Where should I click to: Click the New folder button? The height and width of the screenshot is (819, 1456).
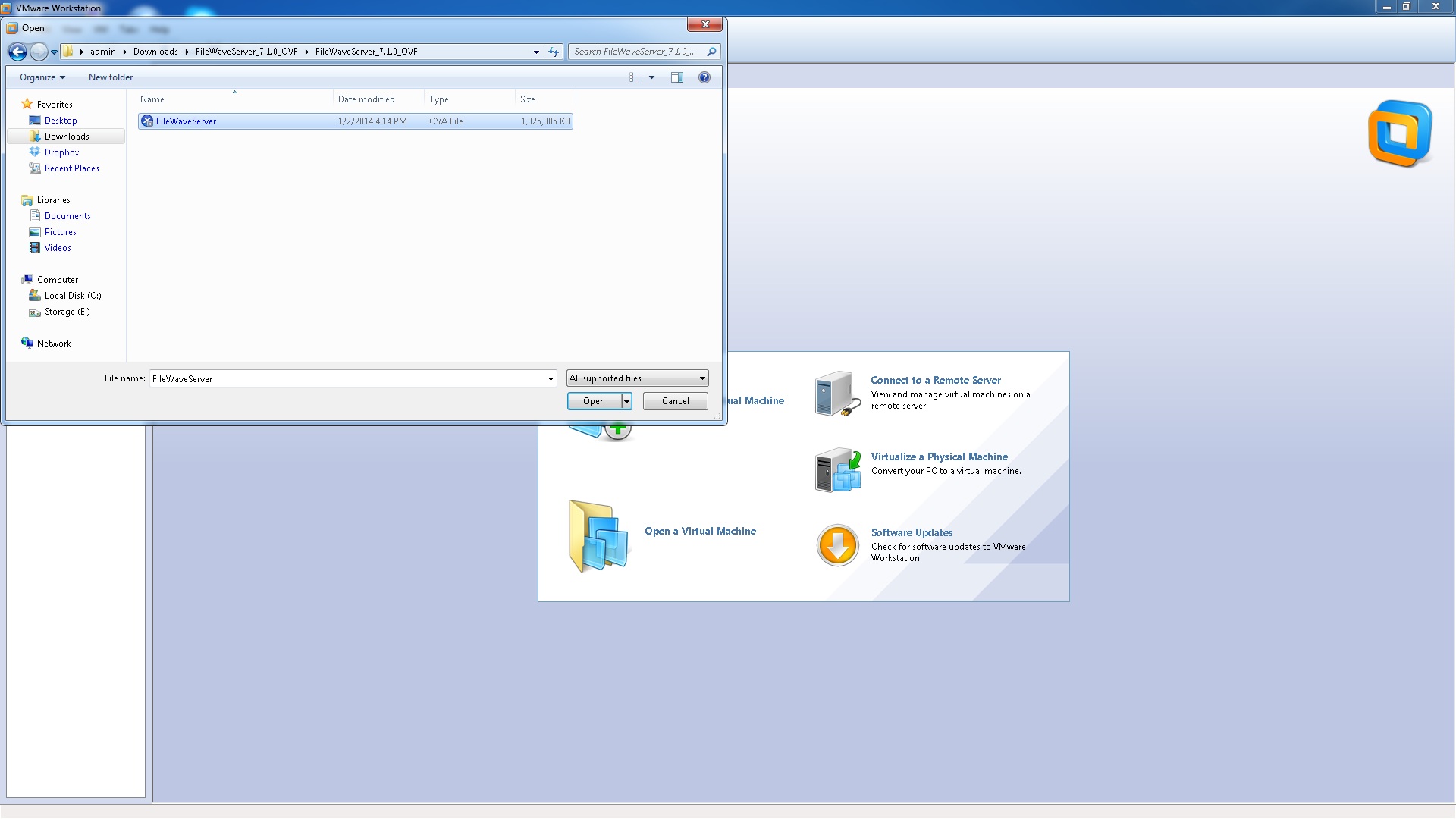111,77
